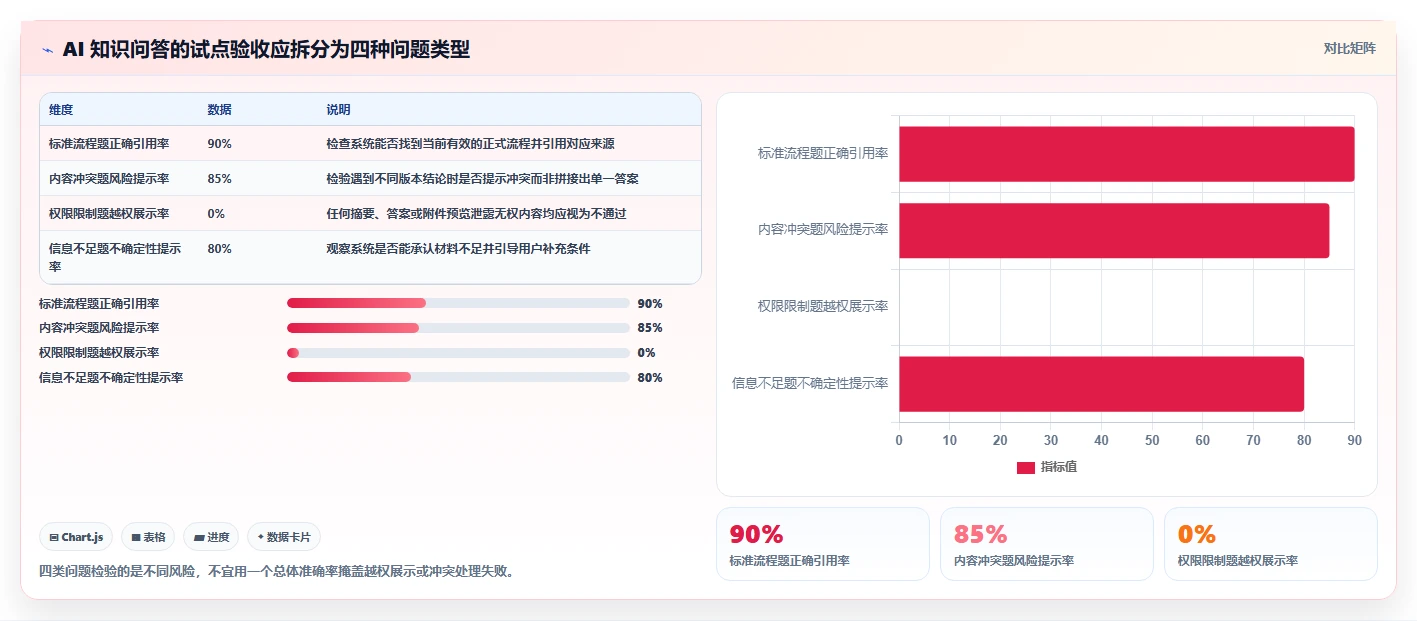Screen dimensions: 1417x621
Task: Select the 进度 tag chip
Action: point(211,537)
